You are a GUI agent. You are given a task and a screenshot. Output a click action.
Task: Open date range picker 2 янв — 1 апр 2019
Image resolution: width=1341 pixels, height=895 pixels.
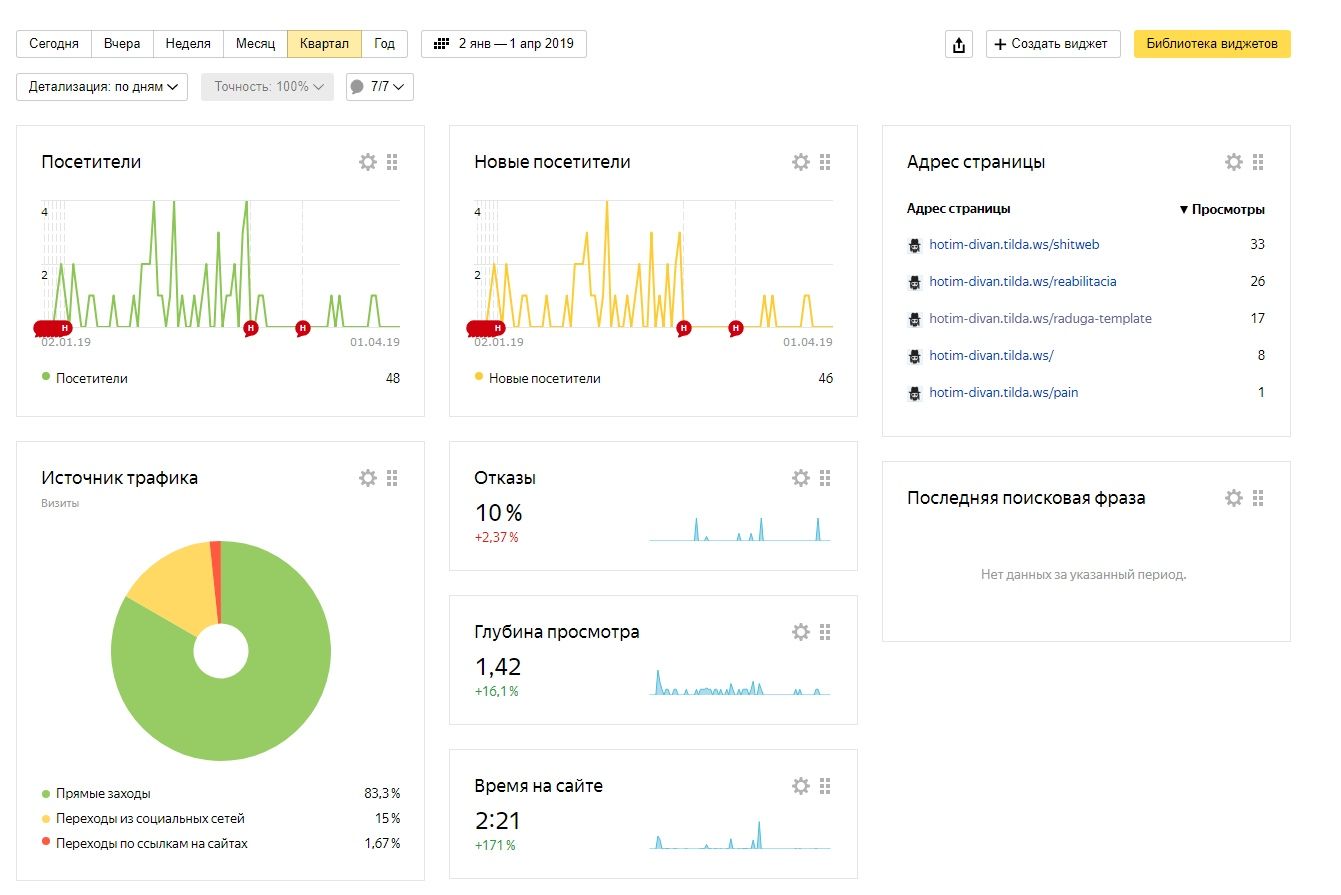coord(504,44)
